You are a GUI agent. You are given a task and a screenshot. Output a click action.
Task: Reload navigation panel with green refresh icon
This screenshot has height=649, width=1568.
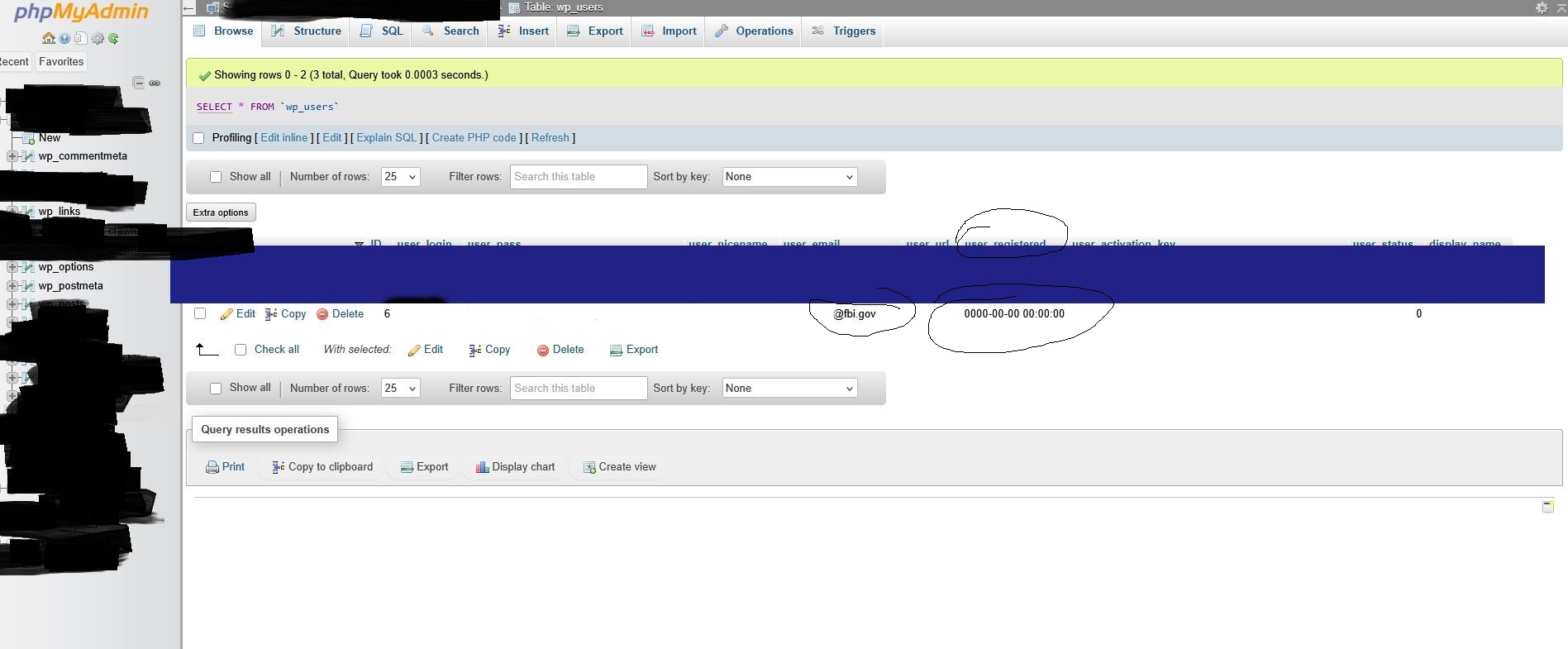click(113, 38)
